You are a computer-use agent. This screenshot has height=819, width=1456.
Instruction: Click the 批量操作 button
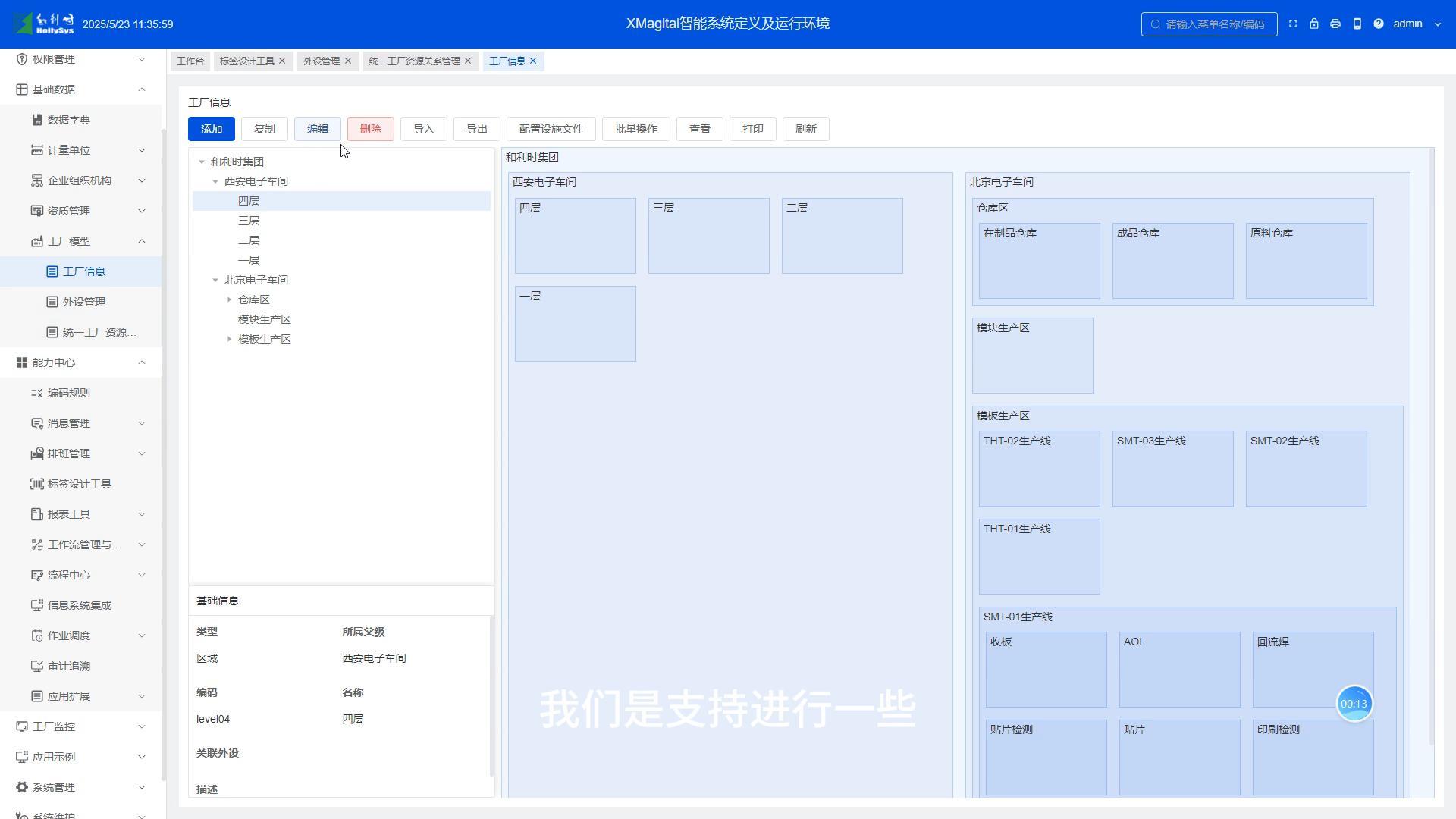(x=636, y=129)
